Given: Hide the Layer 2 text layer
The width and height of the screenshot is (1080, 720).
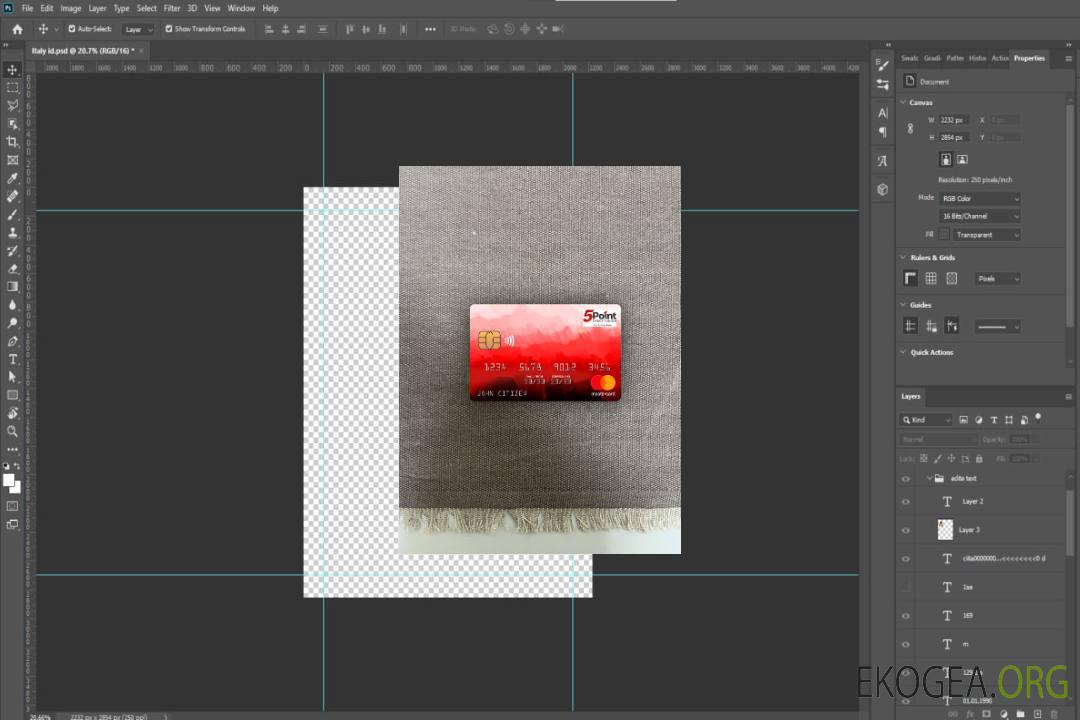Looking at the screenshot, I should click(x=906, y=502).
